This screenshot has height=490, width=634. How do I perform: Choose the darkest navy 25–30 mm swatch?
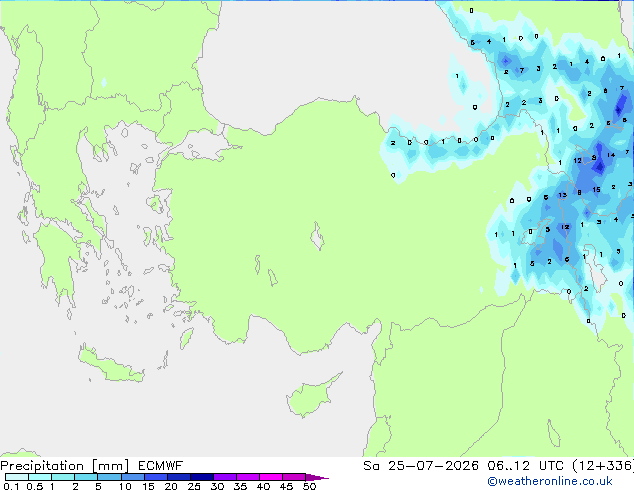coord(202,477)
